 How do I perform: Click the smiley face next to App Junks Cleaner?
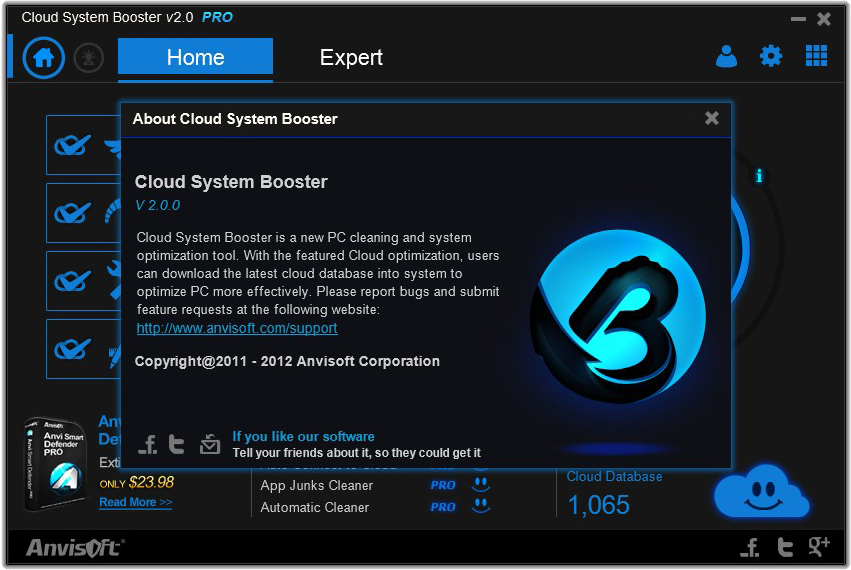[x=480, y=484]
